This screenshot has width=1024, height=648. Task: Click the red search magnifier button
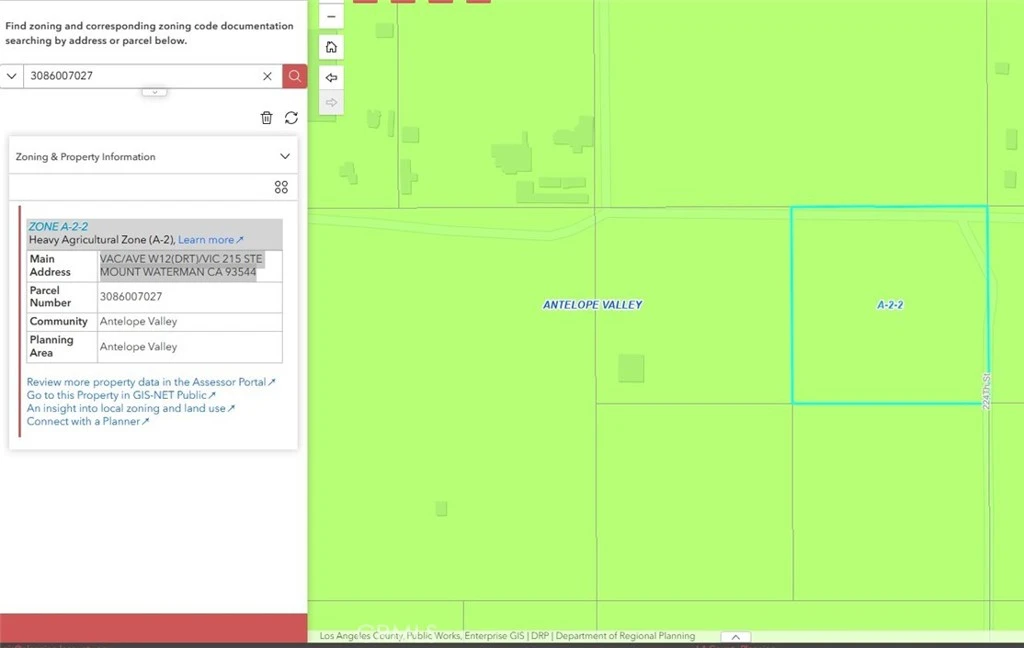pos(295,76)
